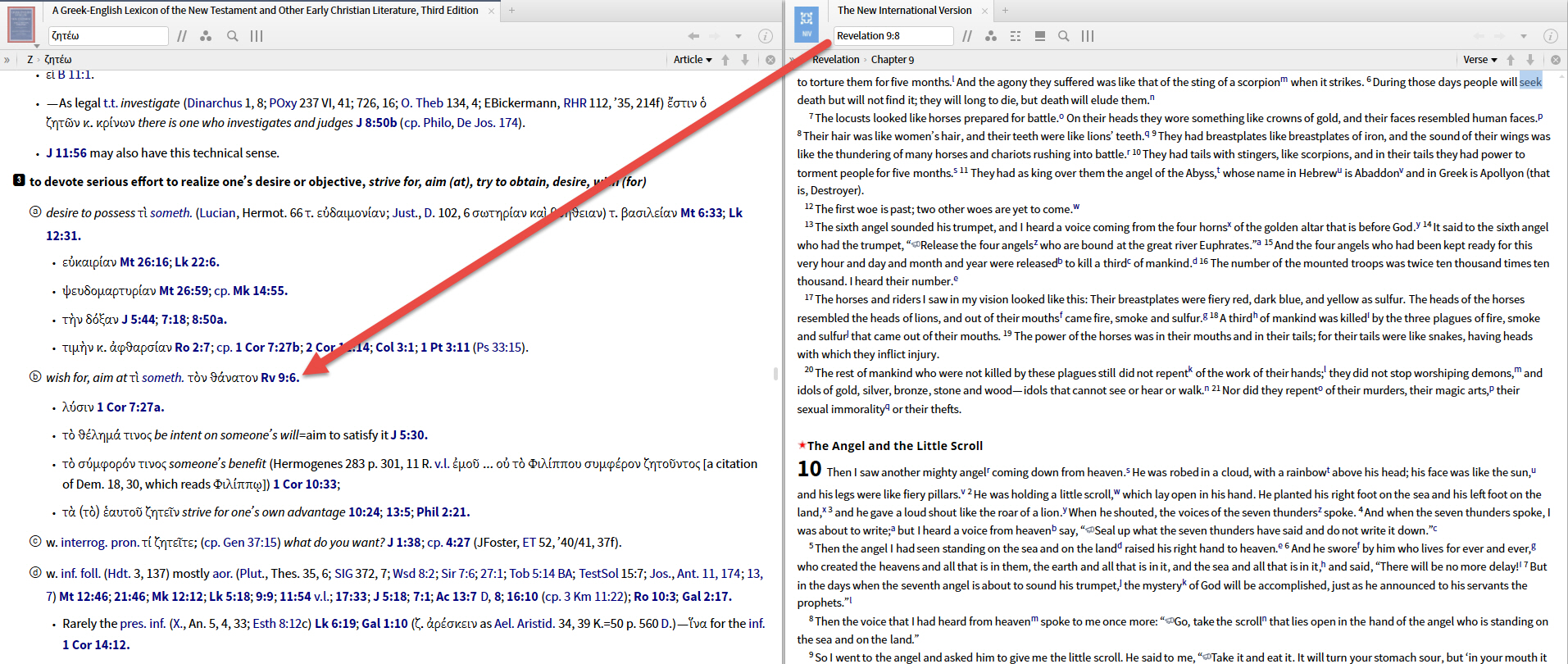Open the J 8:50b reference link
This screenshot has width=1568, height=664.
pyautogui.click(x=376, y=123)
